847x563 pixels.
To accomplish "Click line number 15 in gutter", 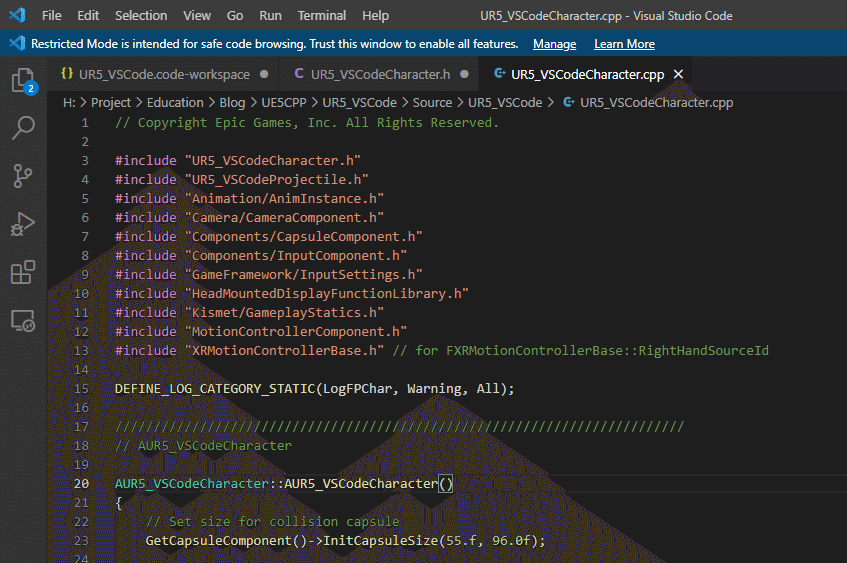I will [x=81, y=389].
